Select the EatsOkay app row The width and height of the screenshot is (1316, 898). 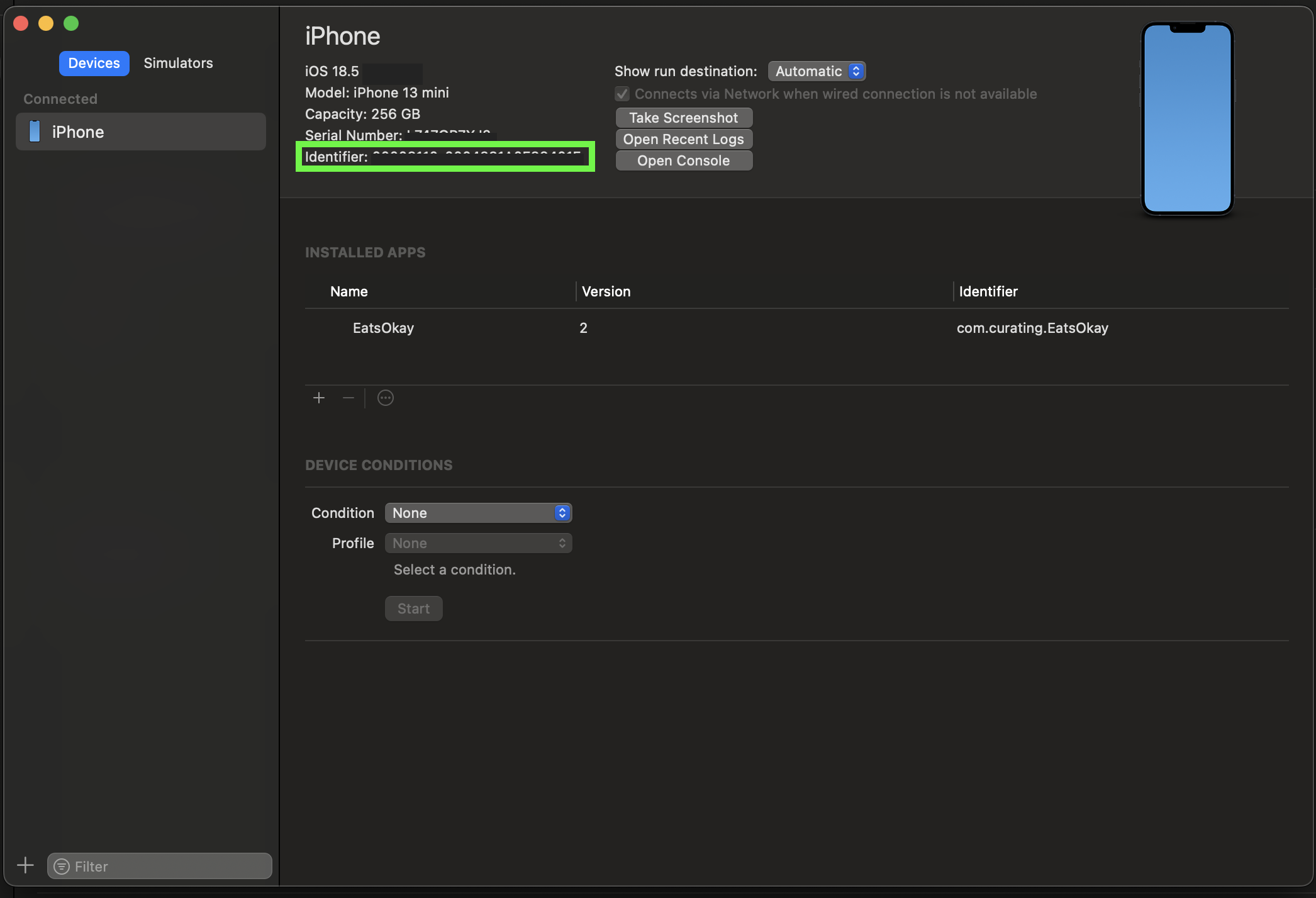tap(383, 328)
